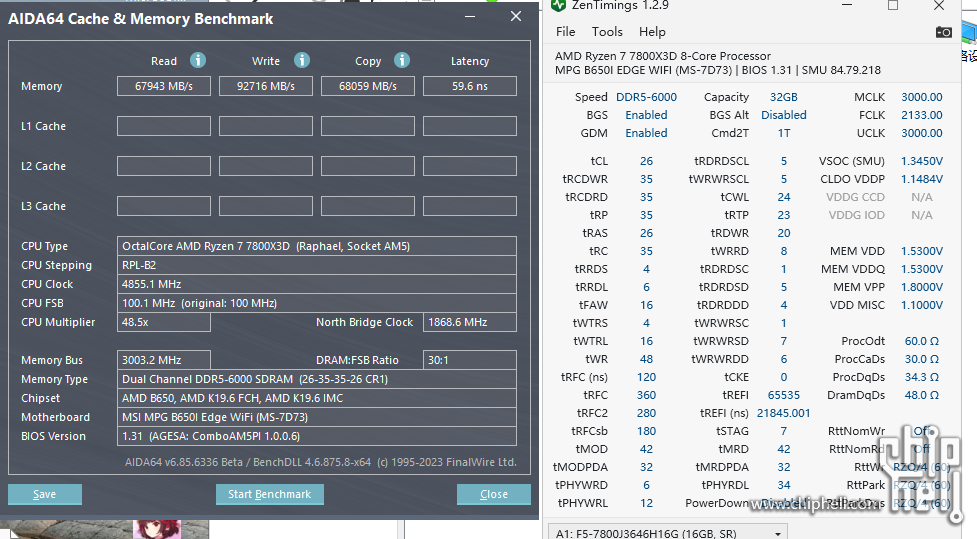
Task: Start Benchmark in AIDA64
Action: click(x=270, y=494)
